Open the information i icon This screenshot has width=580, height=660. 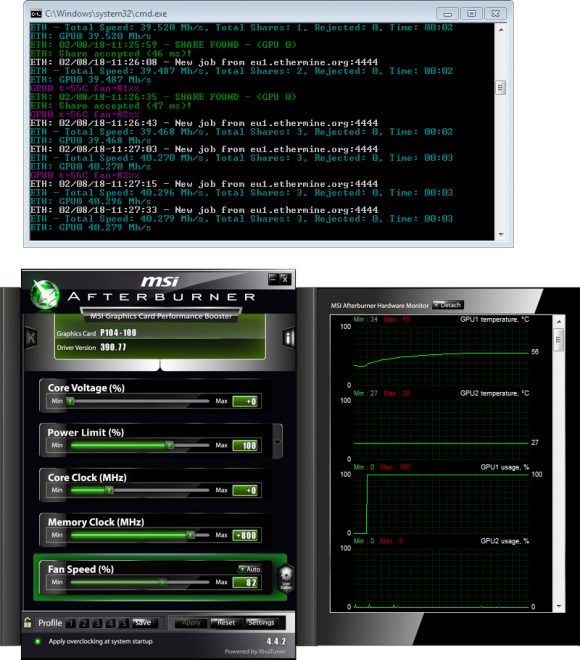289,338
